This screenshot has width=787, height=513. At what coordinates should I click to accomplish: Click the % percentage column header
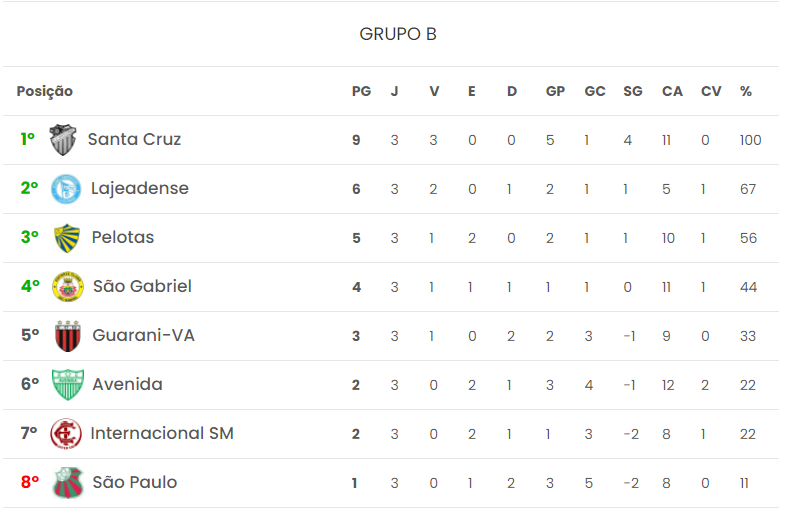pos(745,91)
